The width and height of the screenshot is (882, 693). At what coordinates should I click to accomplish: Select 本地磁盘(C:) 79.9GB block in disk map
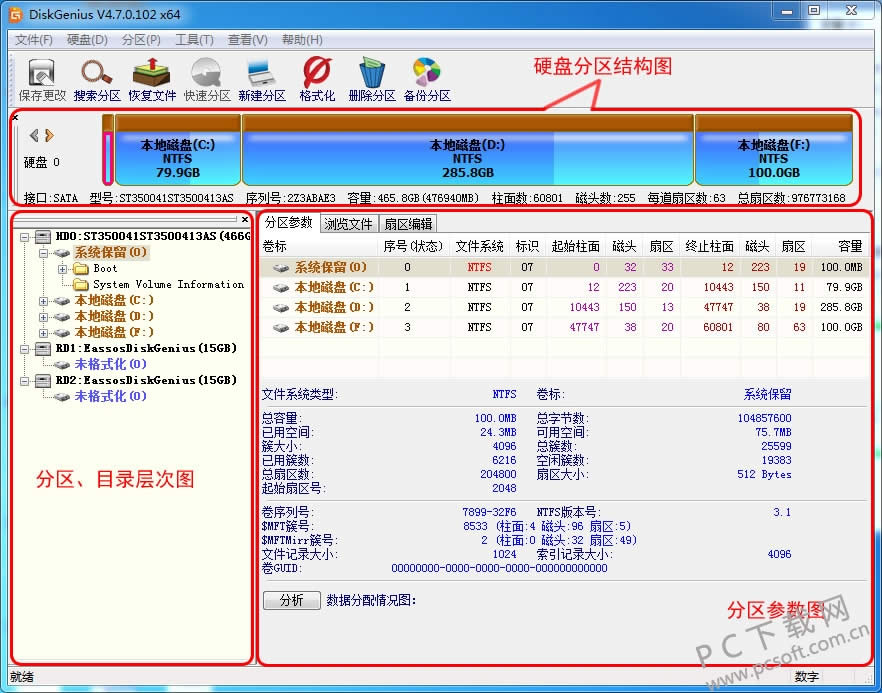pyautogui.click(x=178, y=150)
